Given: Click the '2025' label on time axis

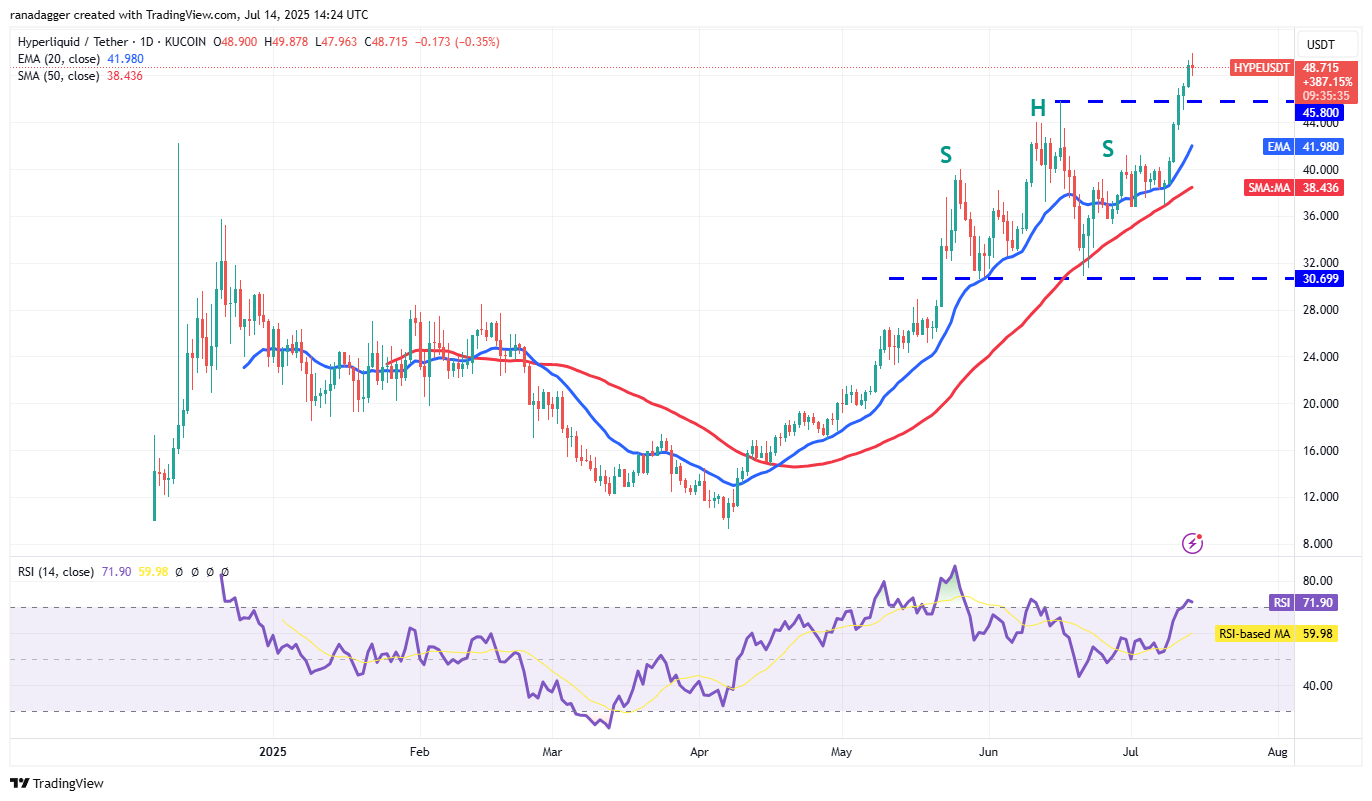Looking at the screenshot, I should click(272, 750).
